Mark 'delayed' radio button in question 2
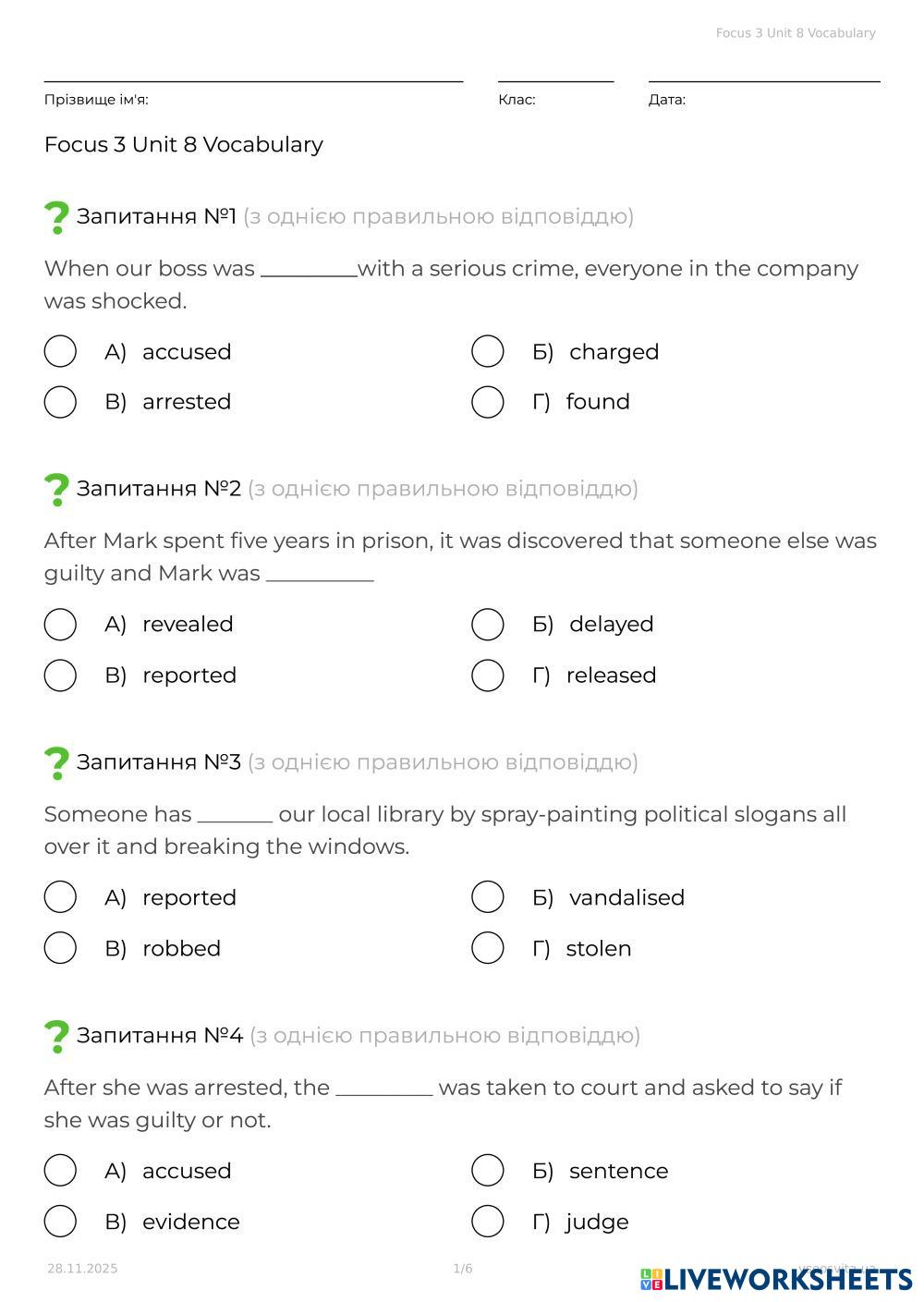Screen dimensions: 924x1302 488,625
